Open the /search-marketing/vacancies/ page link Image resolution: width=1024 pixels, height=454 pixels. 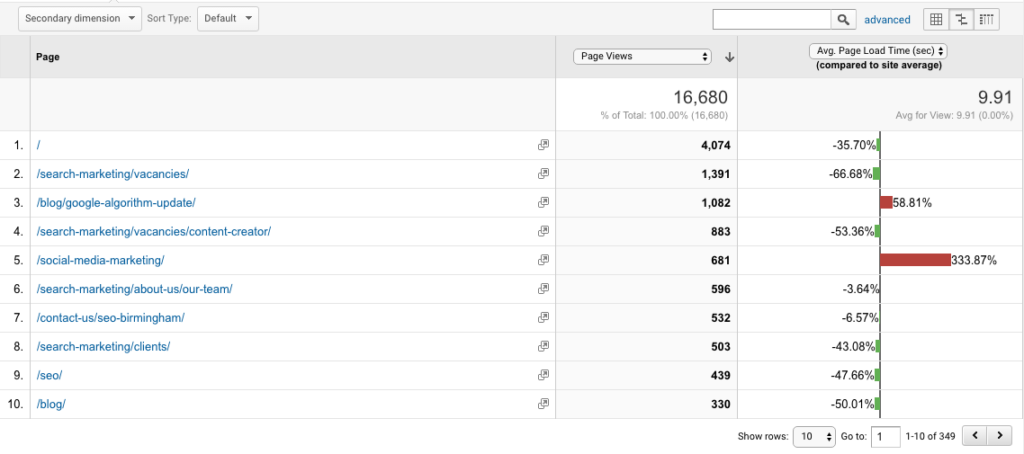coord(113,174)
